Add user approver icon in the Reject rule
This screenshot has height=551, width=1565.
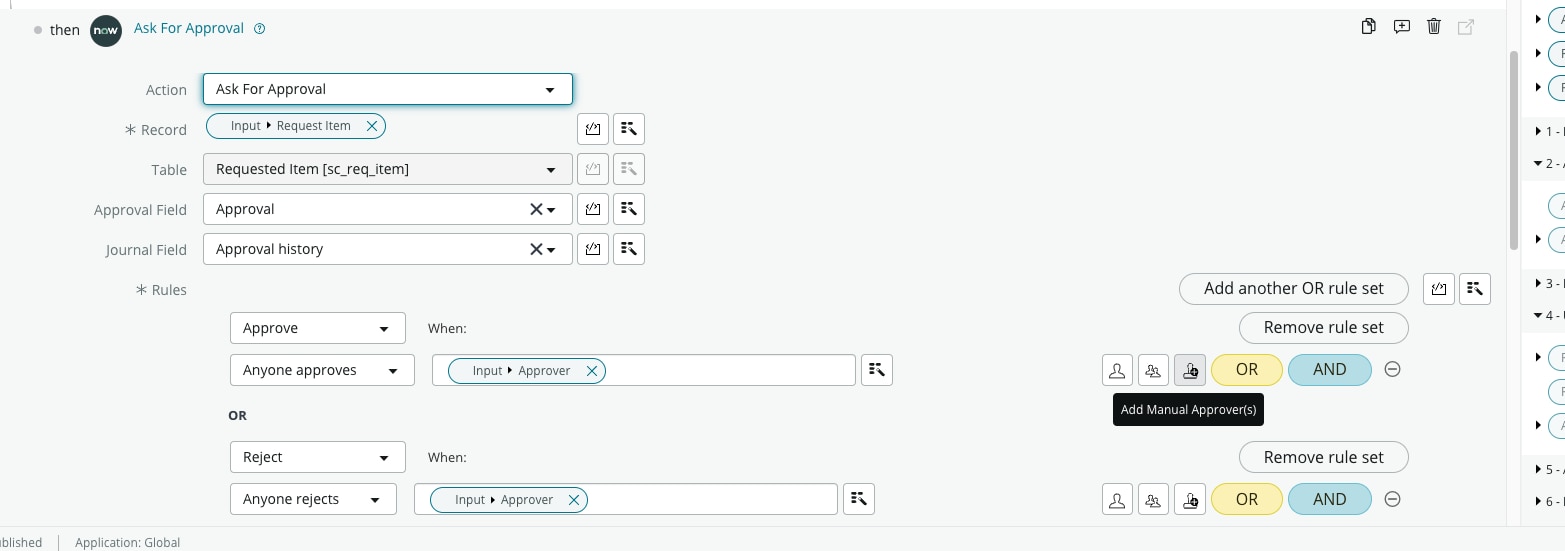coord(1117,499)
